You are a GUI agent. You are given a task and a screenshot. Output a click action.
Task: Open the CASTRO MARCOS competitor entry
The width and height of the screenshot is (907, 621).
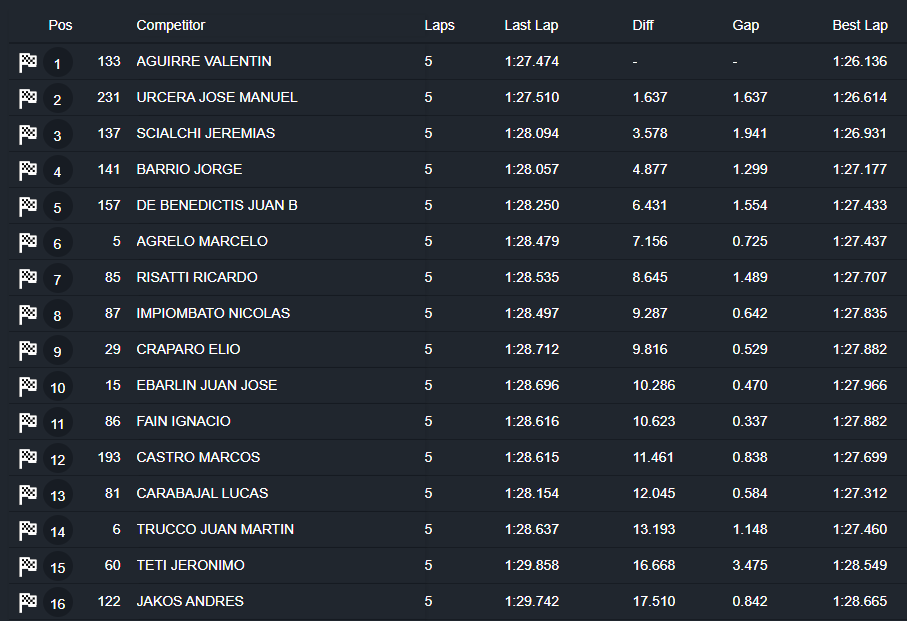[198, 457]
